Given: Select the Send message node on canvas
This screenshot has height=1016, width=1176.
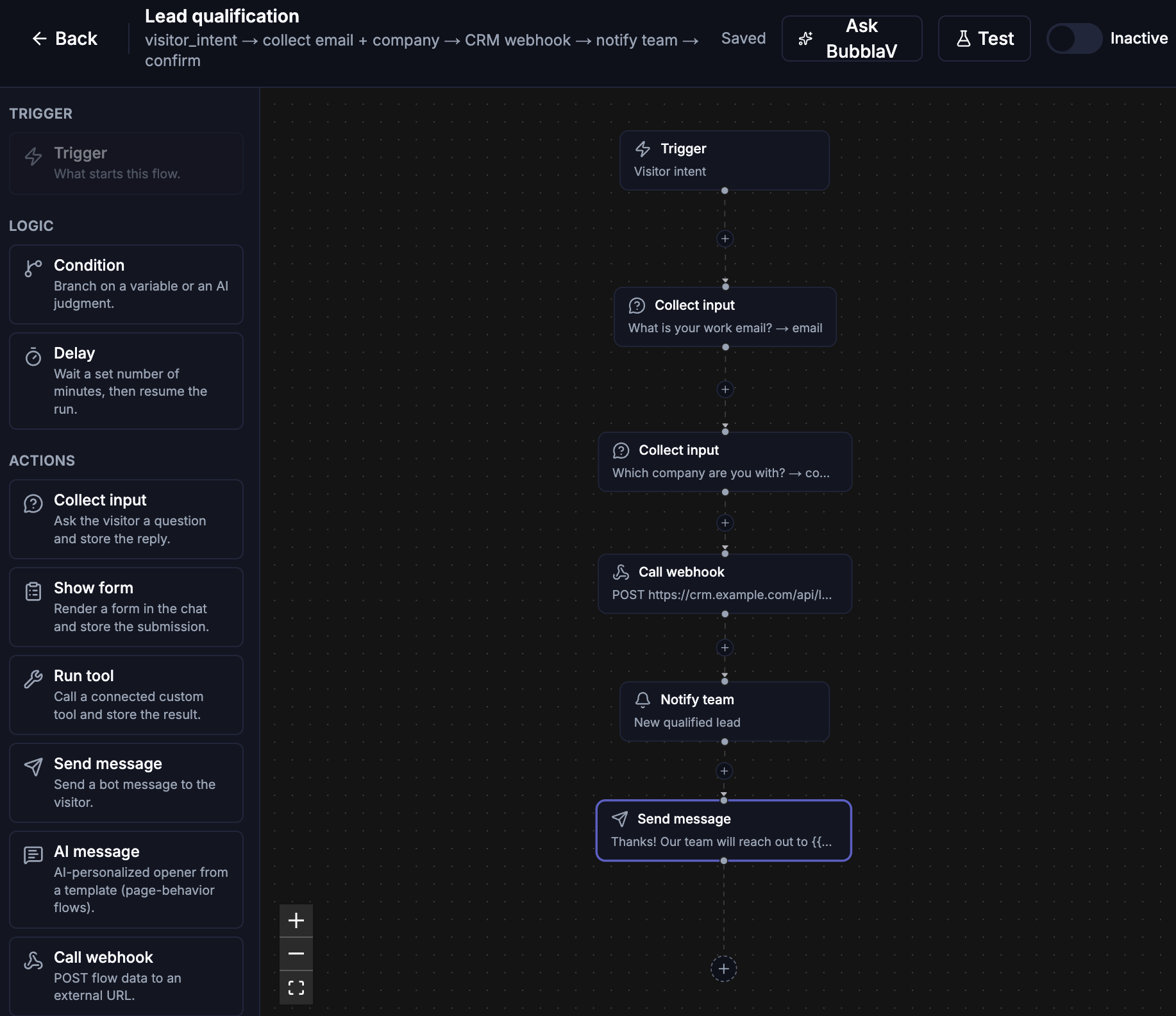Looking at the screenshot, I should coord(724,831).
